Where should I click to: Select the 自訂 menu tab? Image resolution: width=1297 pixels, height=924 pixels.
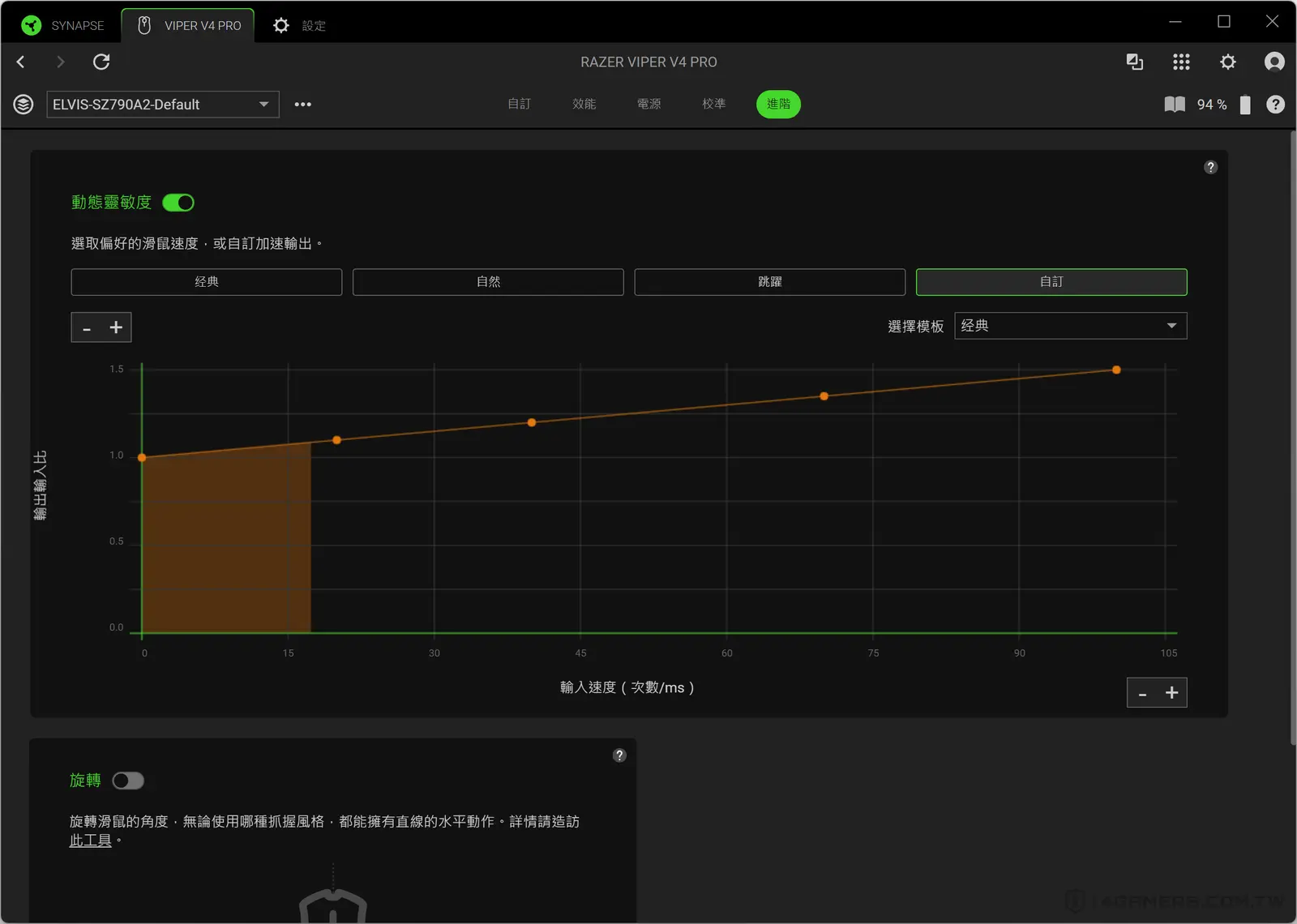pos(519,104)
